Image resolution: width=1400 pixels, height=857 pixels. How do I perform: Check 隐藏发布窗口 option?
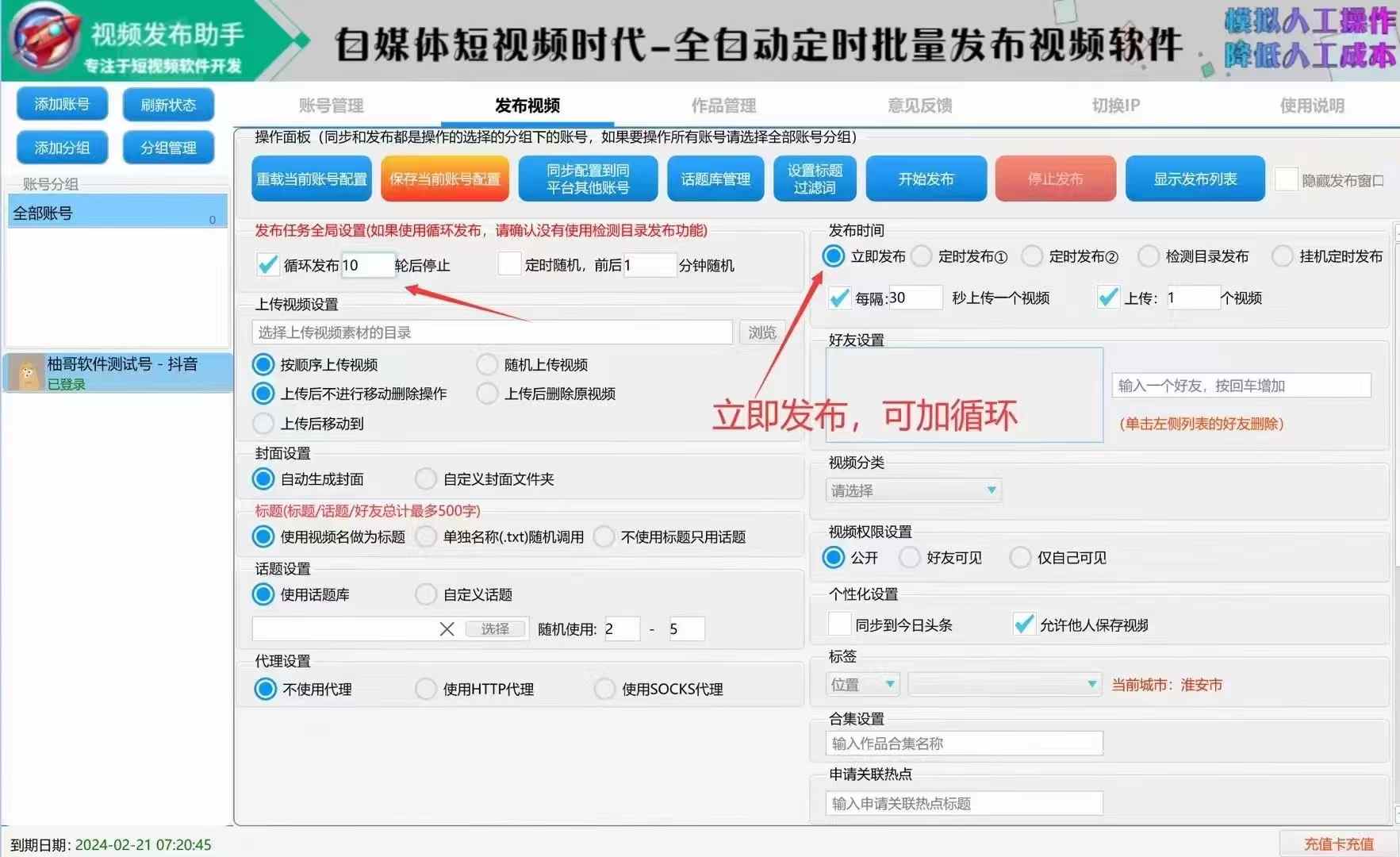(1286, 180)
